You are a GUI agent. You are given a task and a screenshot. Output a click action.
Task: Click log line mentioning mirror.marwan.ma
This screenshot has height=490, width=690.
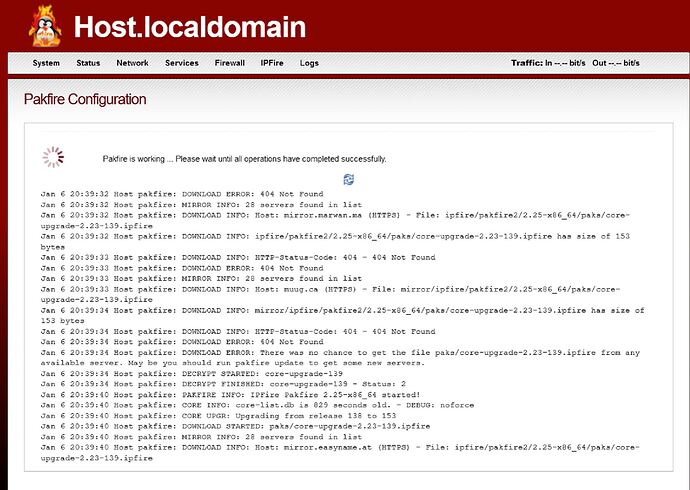tap(335, 220)
